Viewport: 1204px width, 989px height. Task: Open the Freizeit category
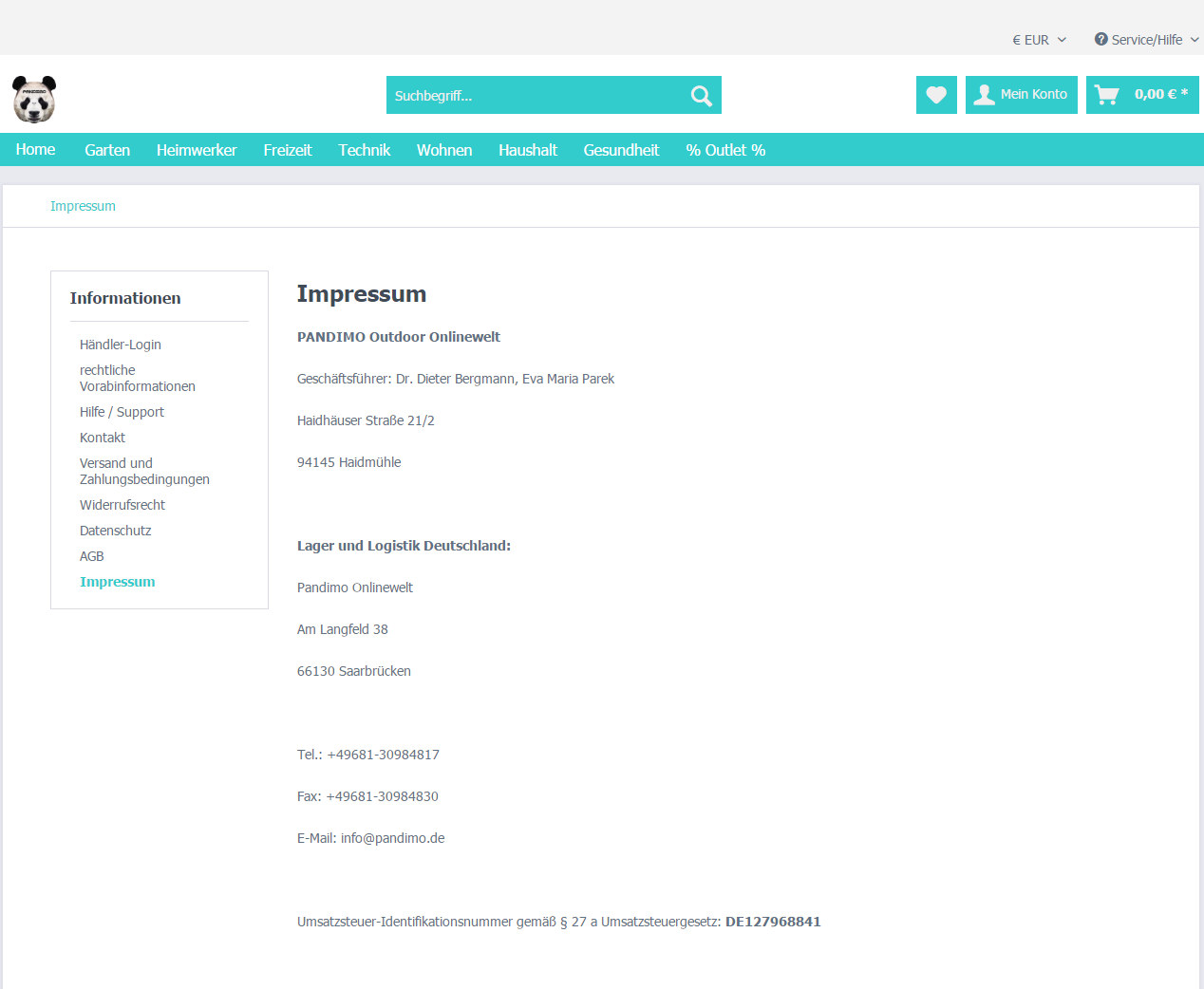[x=288, y=150]
